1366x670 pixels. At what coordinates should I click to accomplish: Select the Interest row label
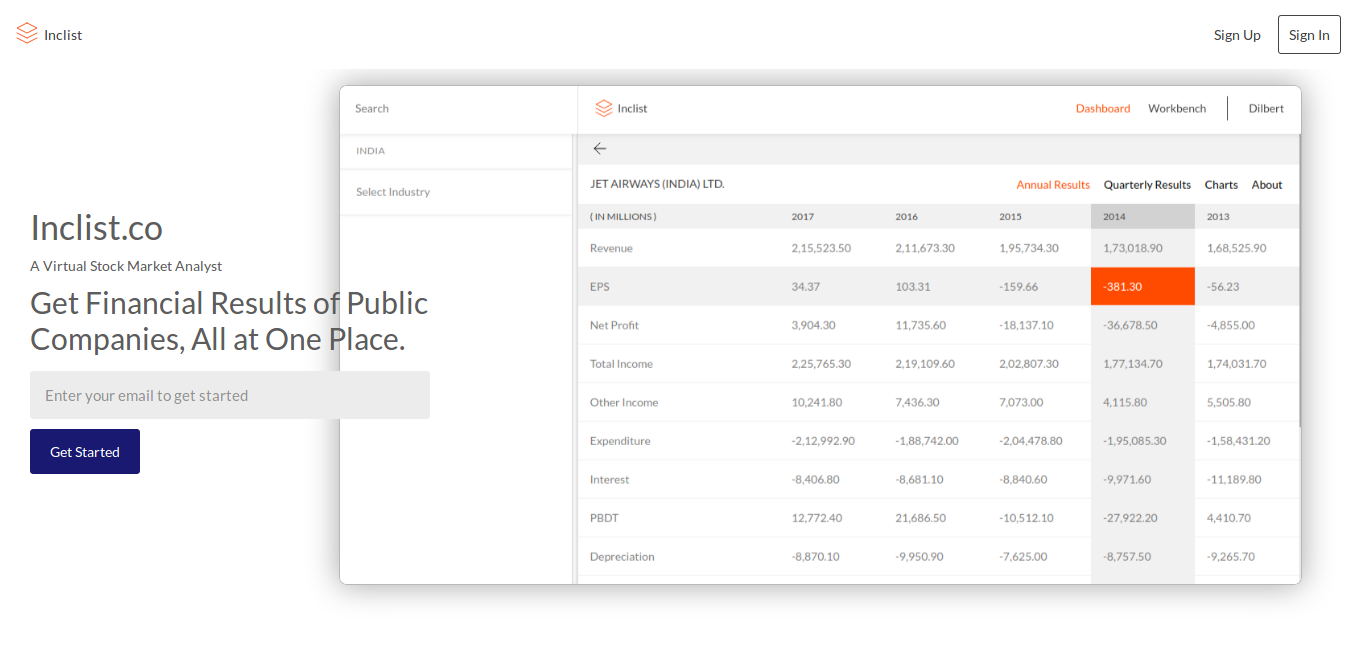click(x=610, y=480)
